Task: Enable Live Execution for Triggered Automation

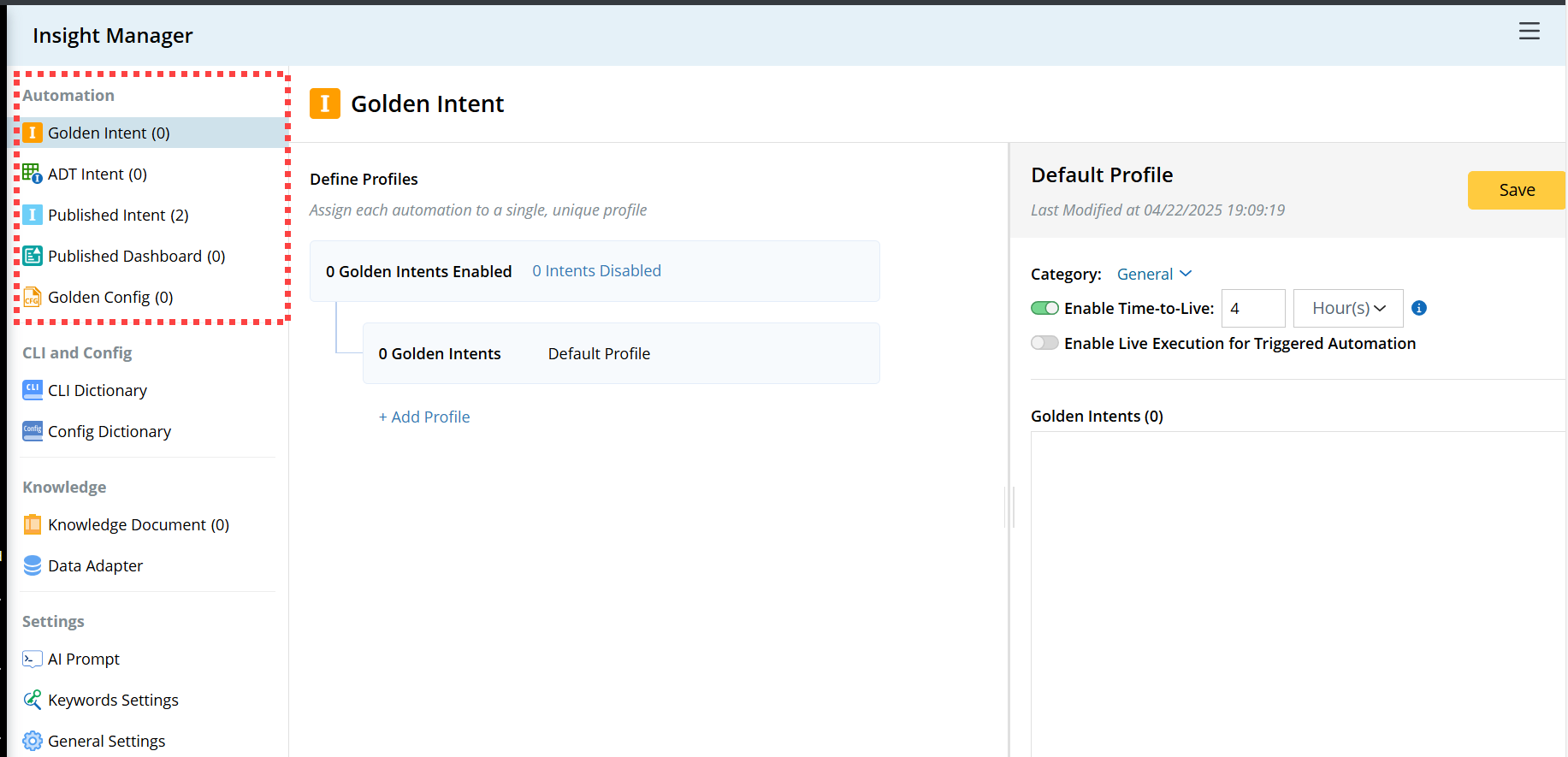Action: point(1044,343)
